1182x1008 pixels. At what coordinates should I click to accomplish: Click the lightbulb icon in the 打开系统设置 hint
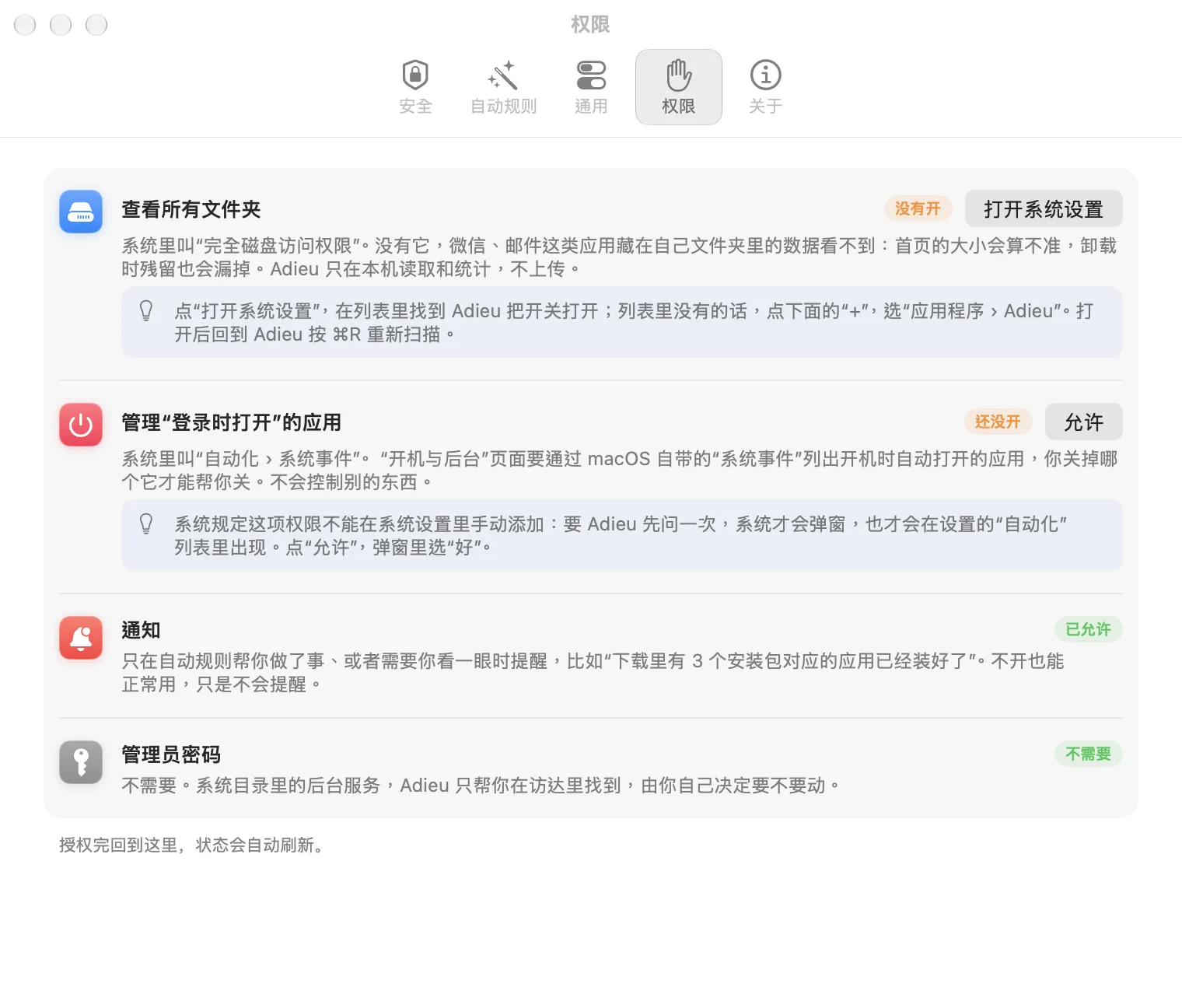point(146,311)
